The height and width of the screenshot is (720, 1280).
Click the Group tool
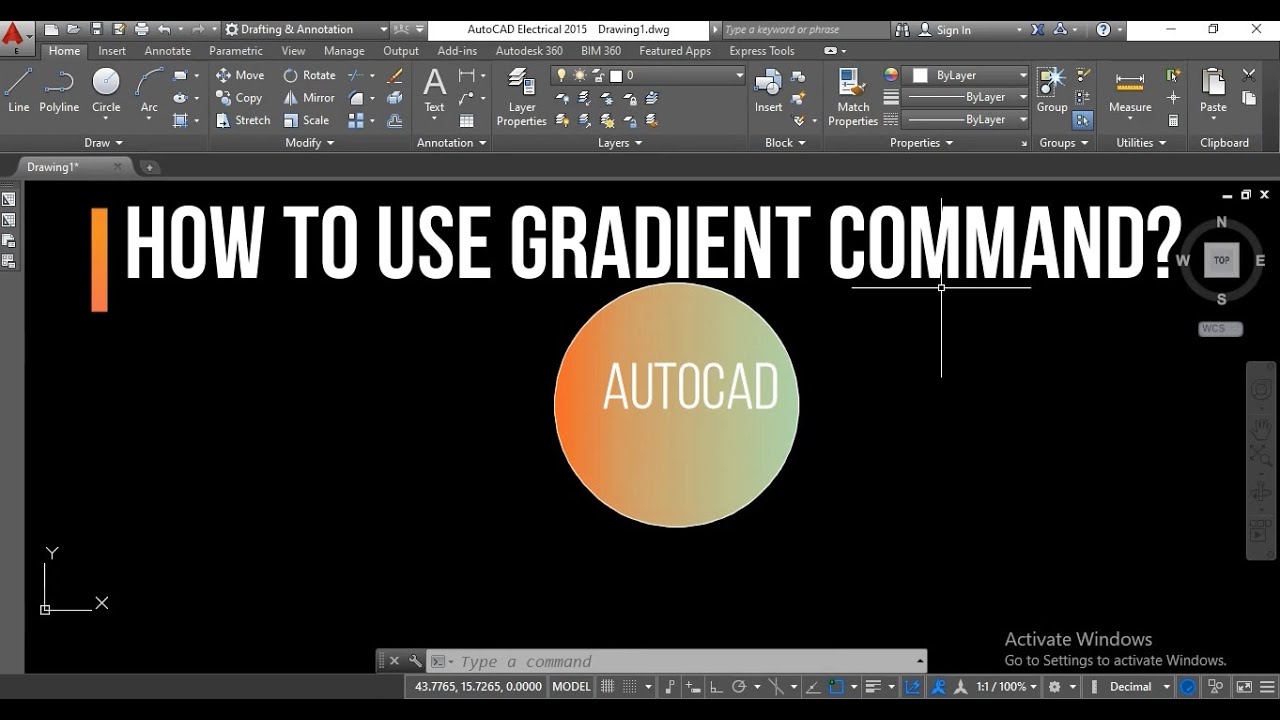1052,90
